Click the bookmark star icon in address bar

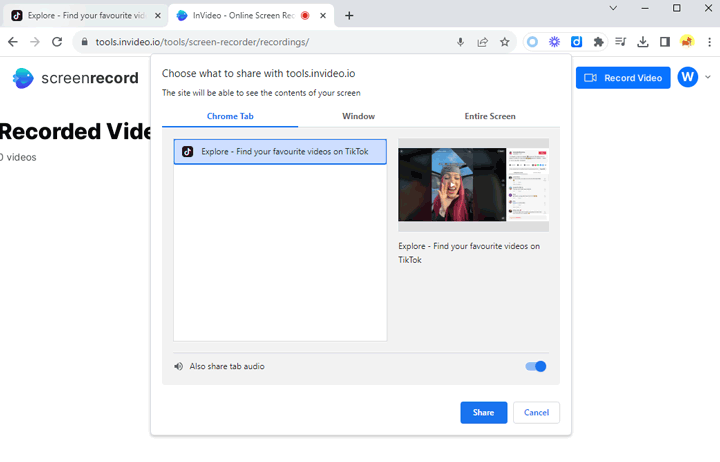click(505, 42)
